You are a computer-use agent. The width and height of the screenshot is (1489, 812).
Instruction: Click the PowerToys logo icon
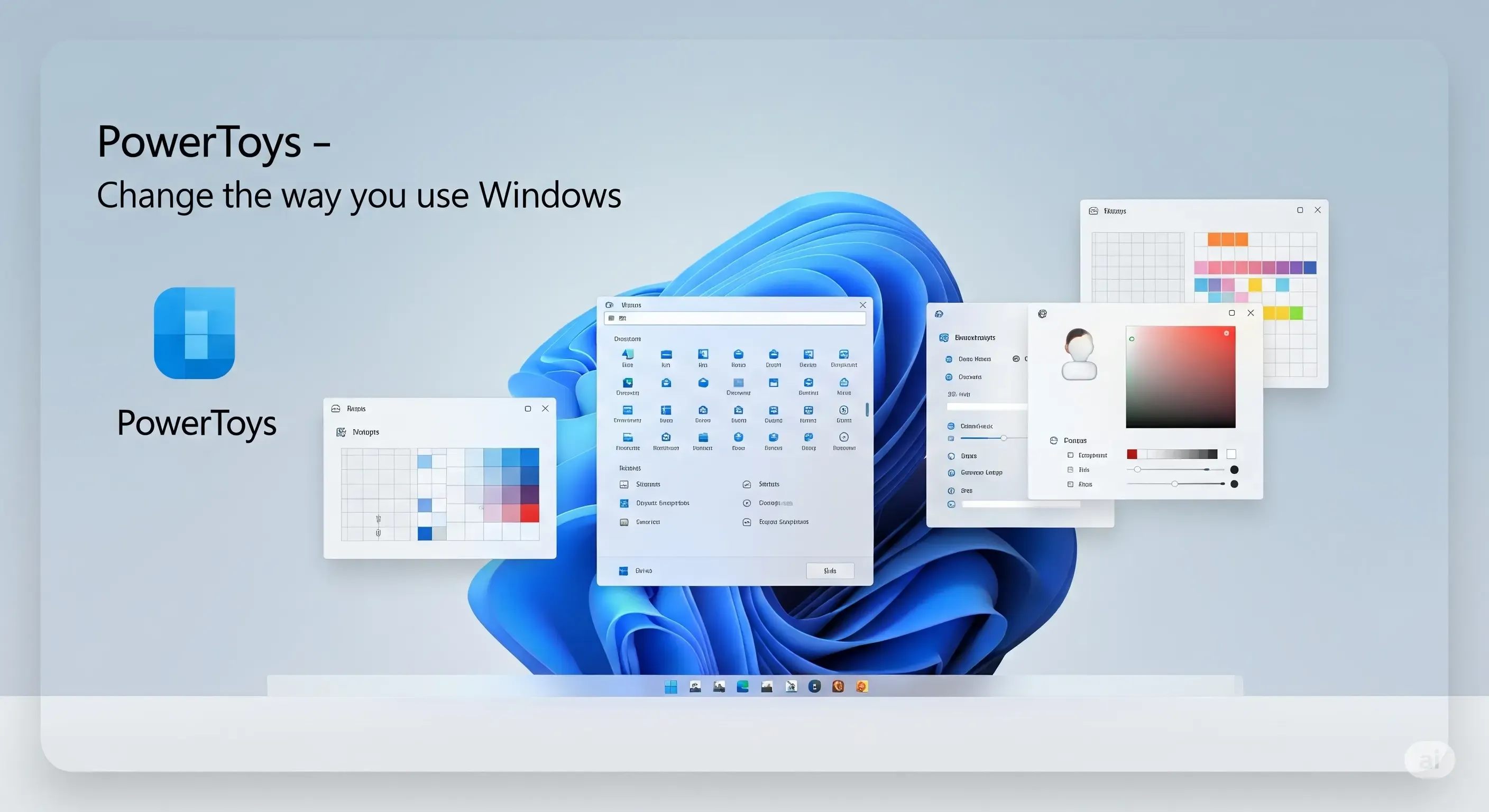point(194,333)
